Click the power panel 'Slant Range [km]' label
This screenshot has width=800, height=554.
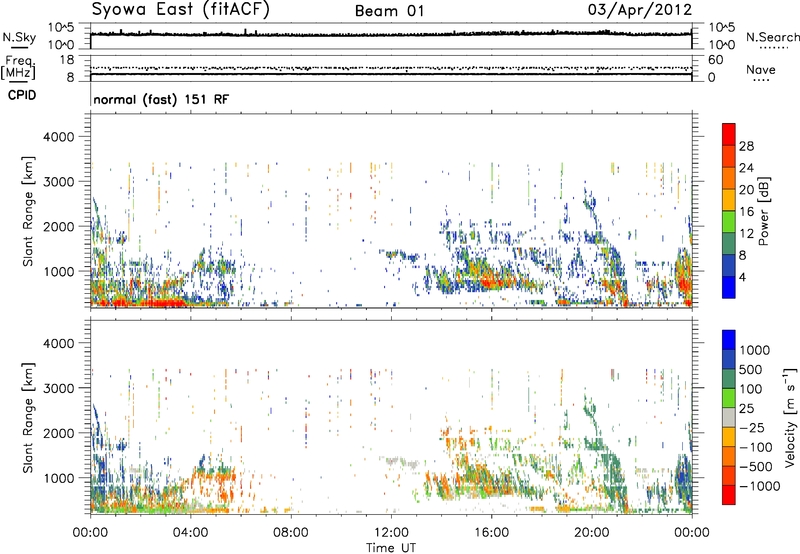pyautogui.click(x=28, y=211)
